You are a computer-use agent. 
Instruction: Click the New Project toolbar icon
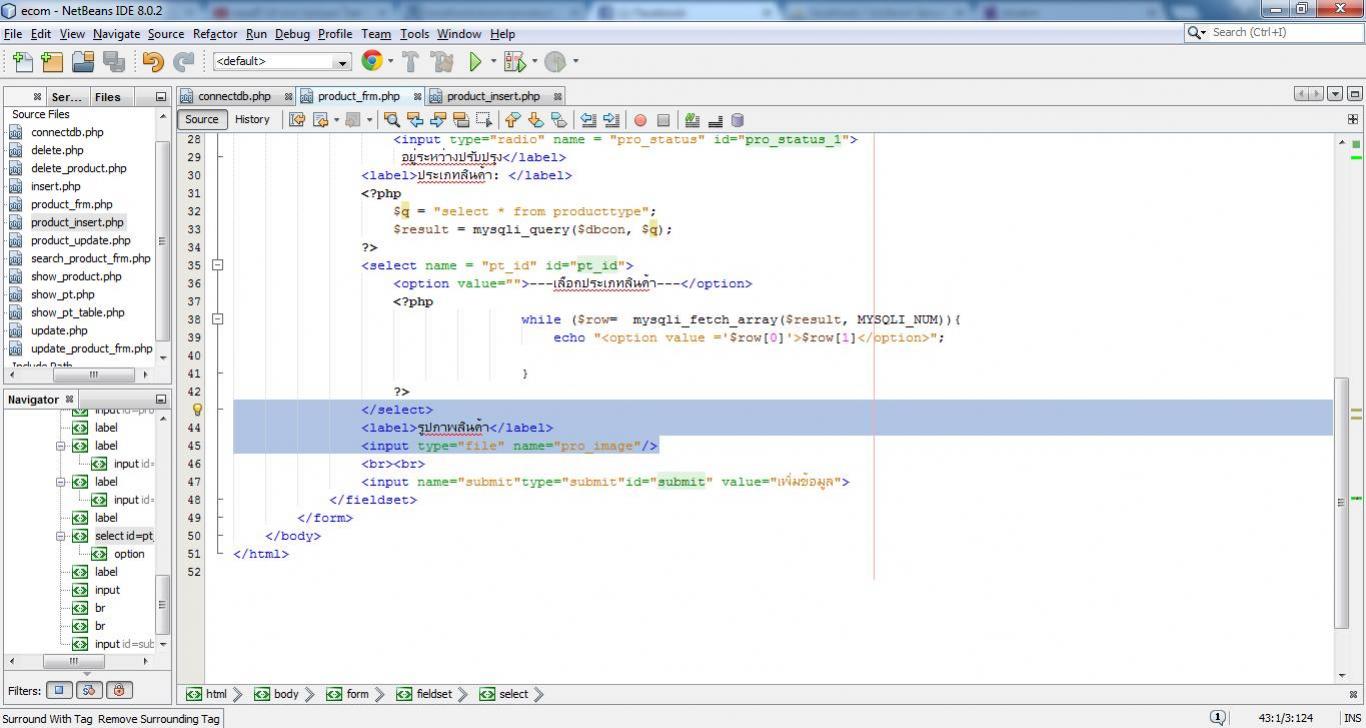click(52, 62)
